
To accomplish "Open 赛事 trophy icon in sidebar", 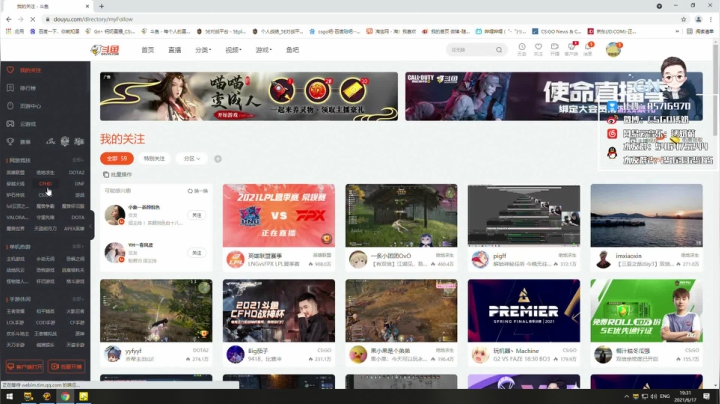I will pyautogui.click(x=10, y=141).
